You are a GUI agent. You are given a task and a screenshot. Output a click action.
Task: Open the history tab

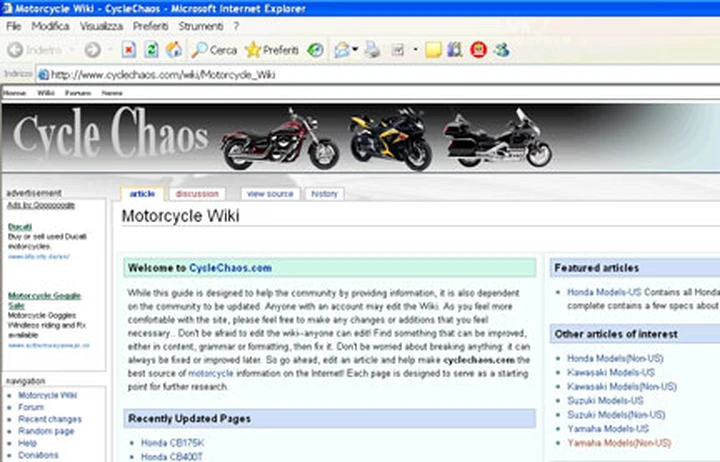pyautogui.click(x=324, y=194)
